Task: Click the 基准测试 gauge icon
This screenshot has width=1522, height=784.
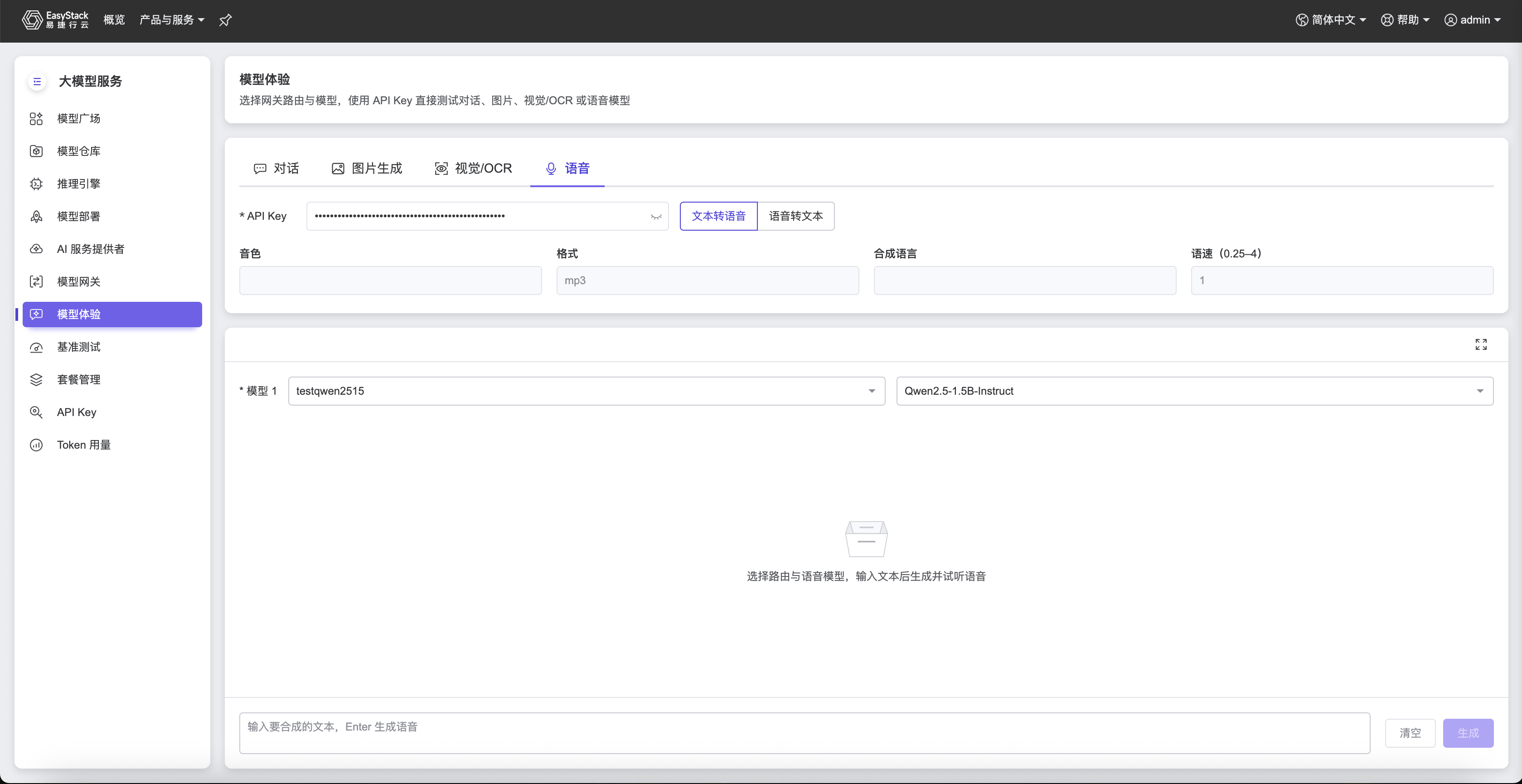Action: coord(36,347)
